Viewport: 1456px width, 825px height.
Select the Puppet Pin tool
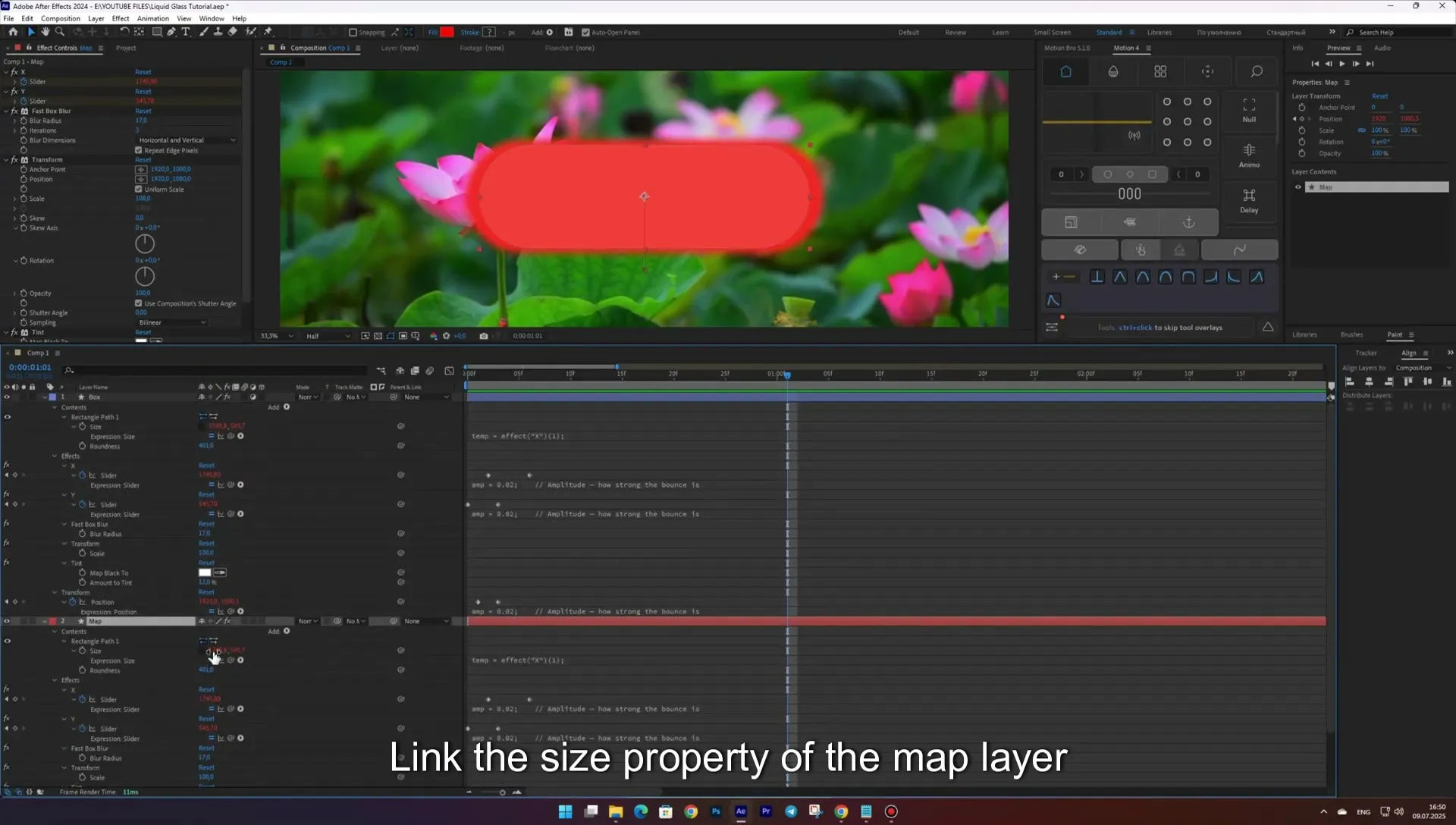click(268, 32)
